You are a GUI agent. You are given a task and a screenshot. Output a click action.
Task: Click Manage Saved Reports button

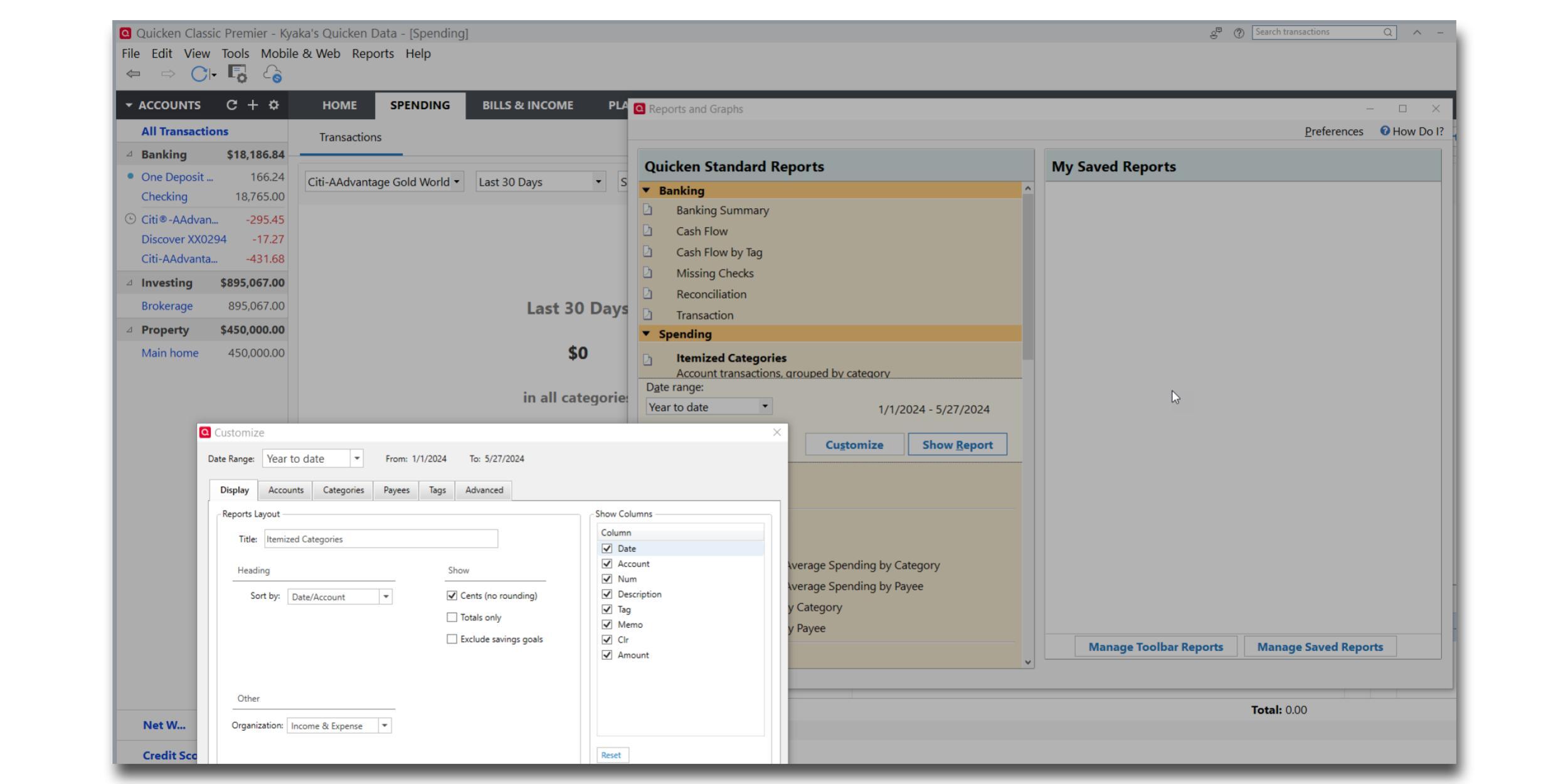[x=1320, y=647]
